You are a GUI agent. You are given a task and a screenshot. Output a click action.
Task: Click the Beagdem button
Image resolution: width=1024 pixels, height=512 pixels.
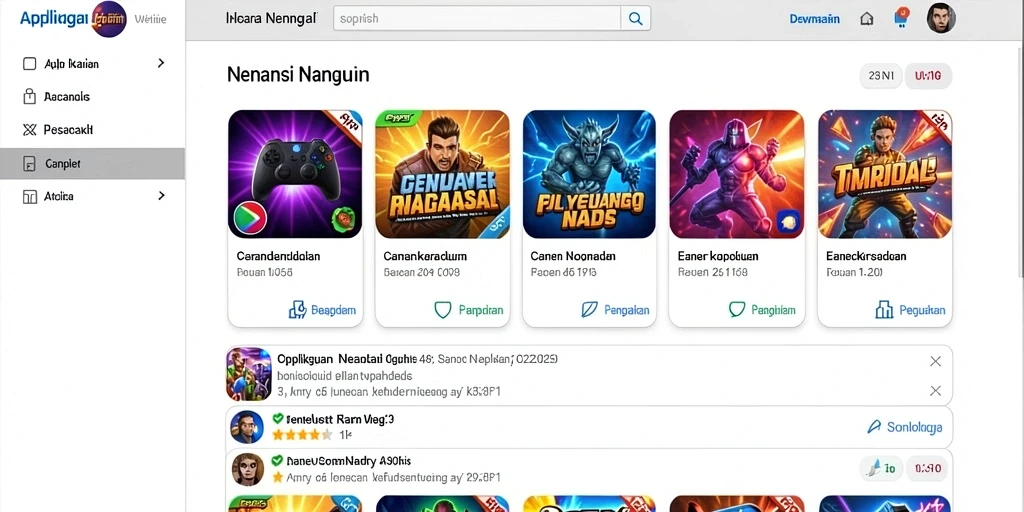[322, 310]
